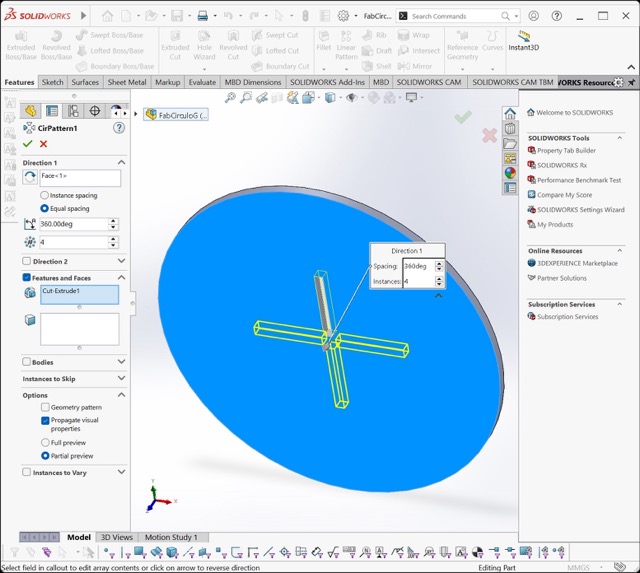Open SOLIDWORKS Rx link

point(562,165)
